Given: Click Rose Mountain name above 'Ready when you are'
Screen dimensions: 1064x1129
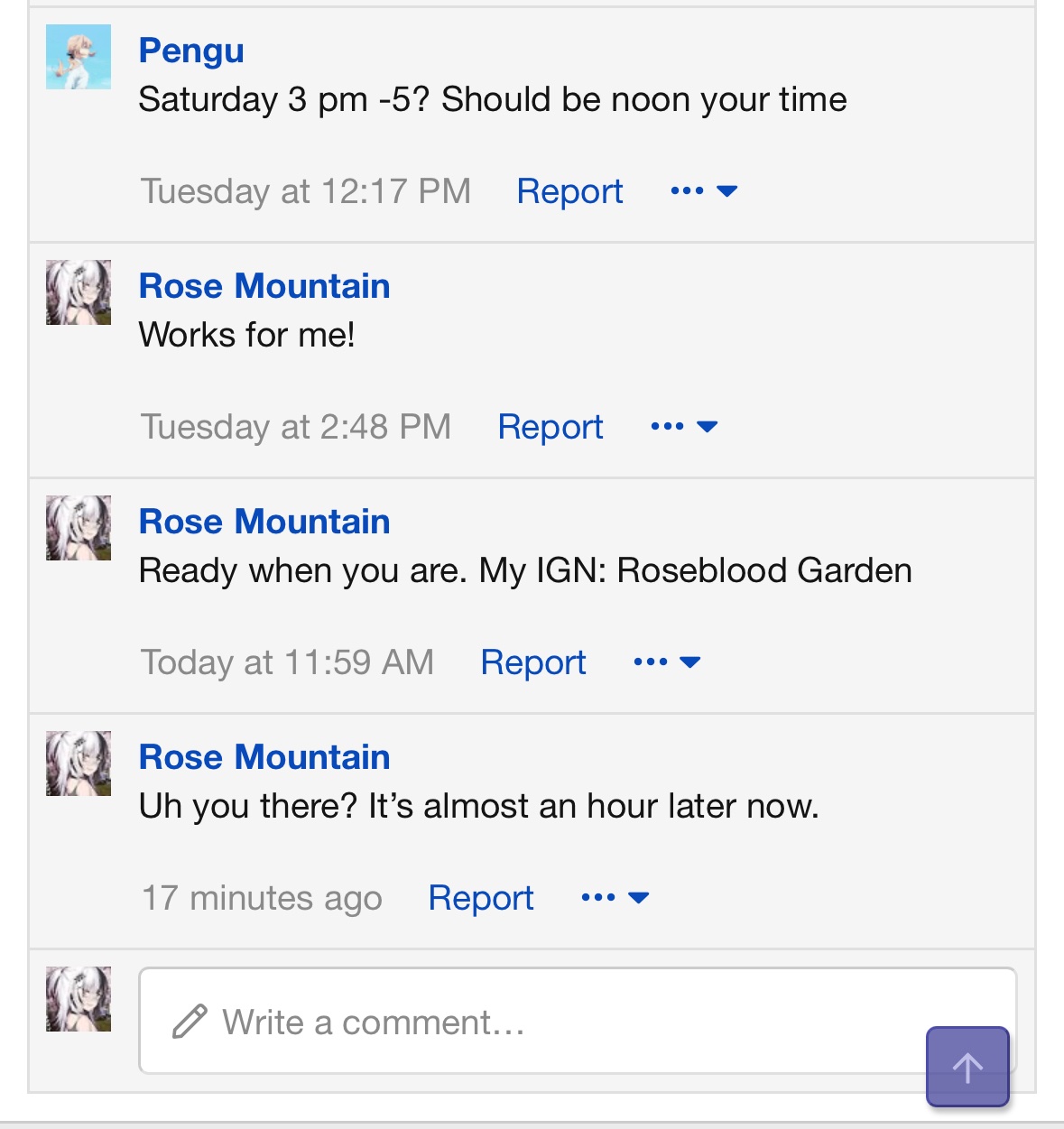Looking at the screenshot, I should (264, 522).
